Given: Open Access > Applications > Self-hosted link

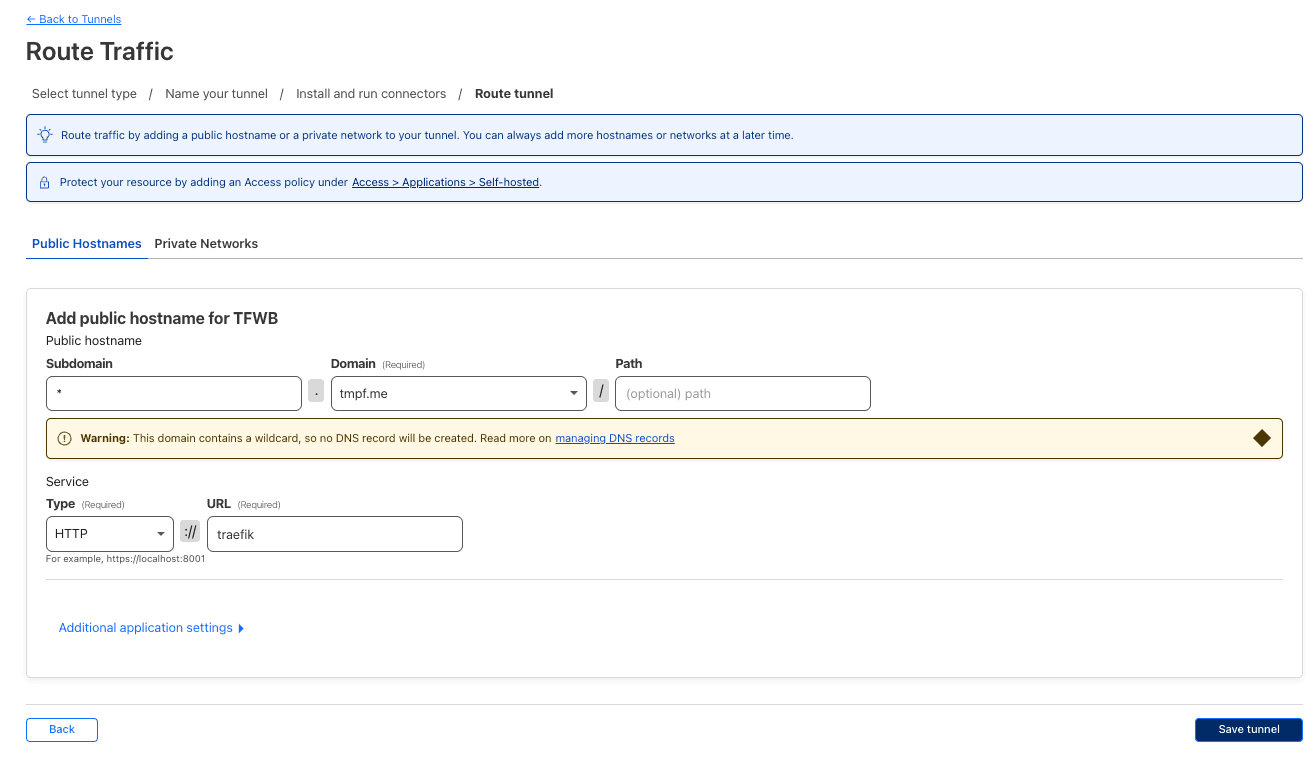Looking at the screenshot, I should coord(445,183).
